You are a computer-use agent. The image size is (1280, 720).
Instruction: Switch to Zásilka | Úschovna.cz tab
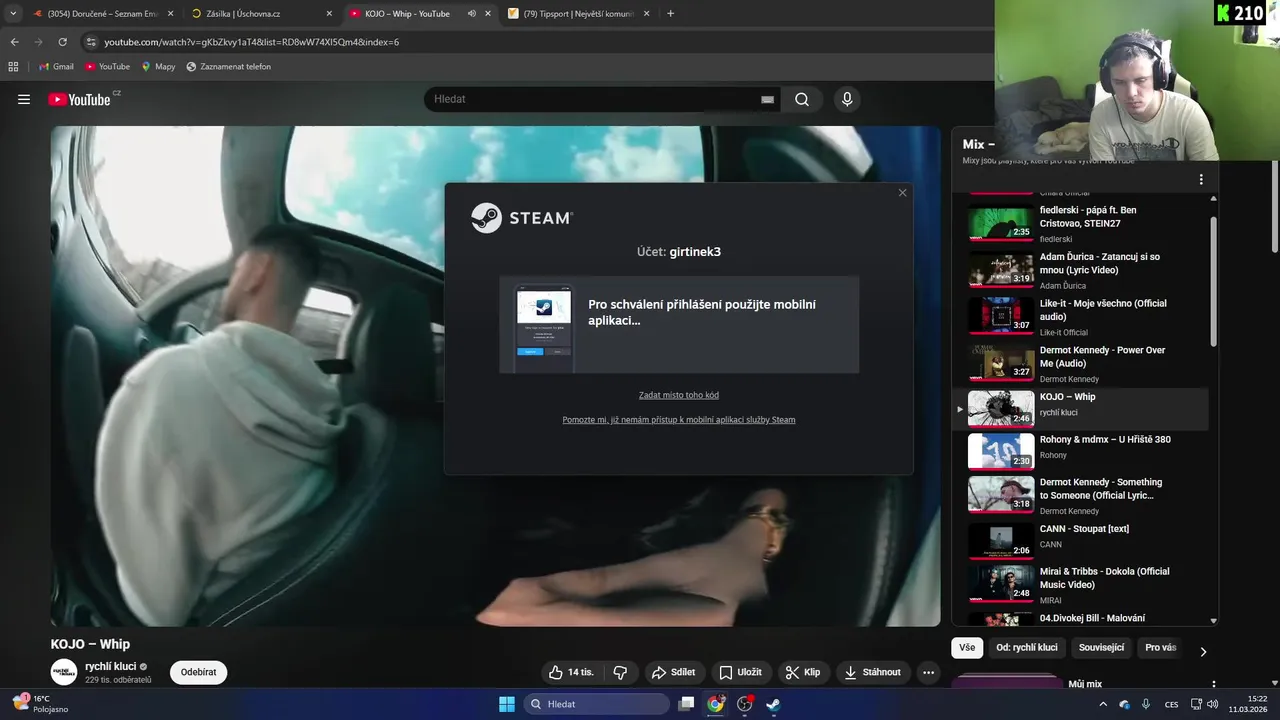pyautogui.click(x=260, y=14)
